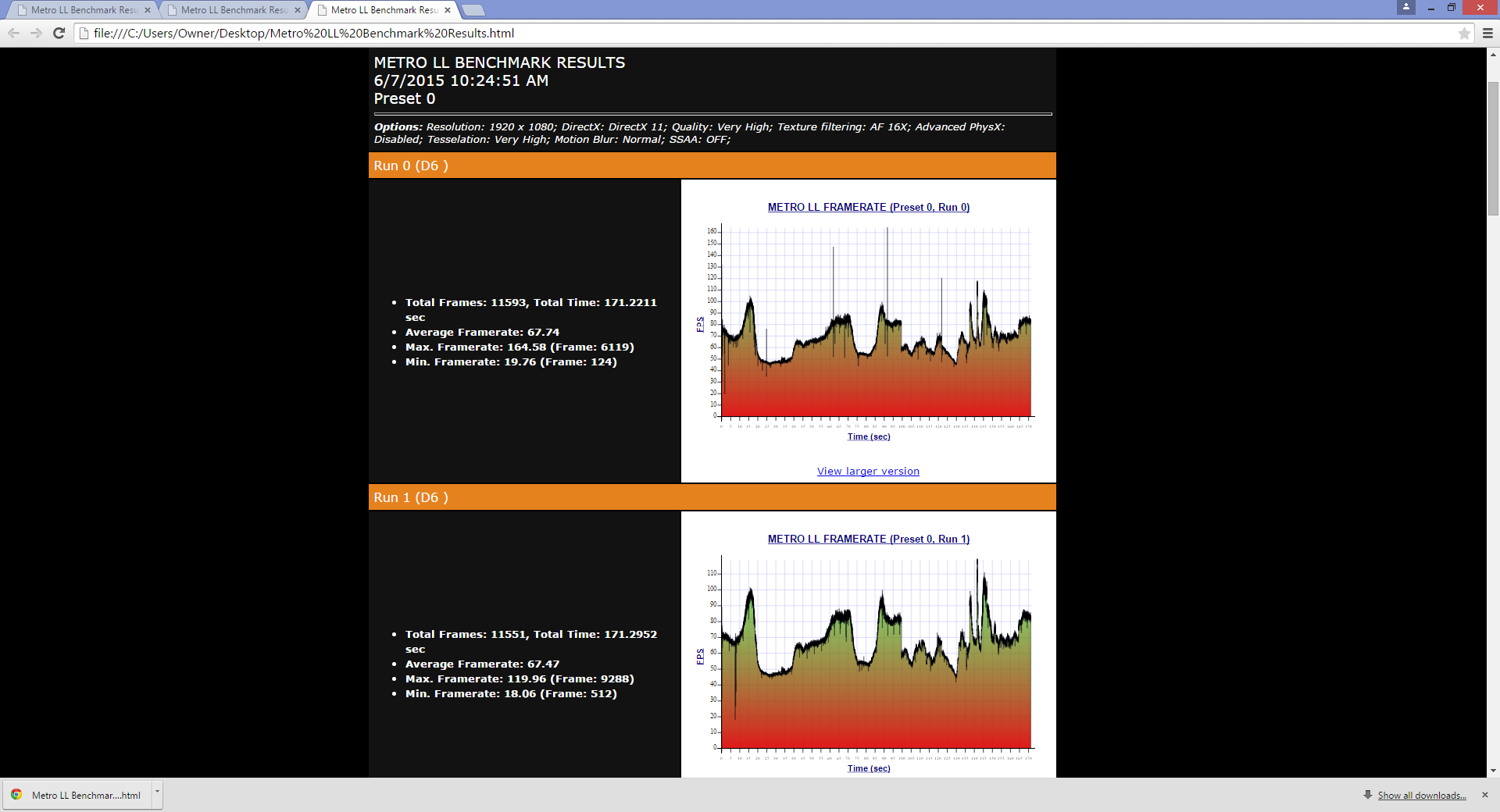Open the Chrome hamburger menu

pyautogui.click(x=1487, y=33)
